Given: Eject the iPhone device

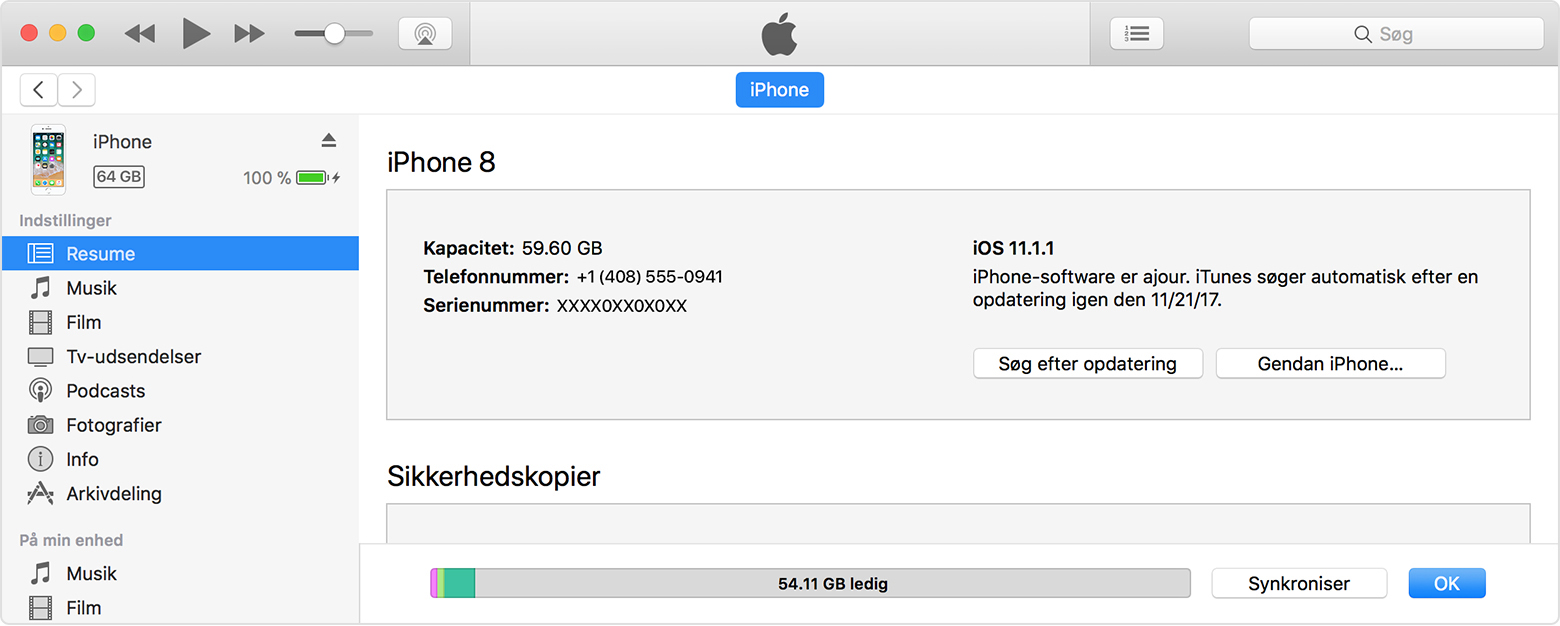Looking at the screenshot, I should pyautogui.click(x=329, y=140).
